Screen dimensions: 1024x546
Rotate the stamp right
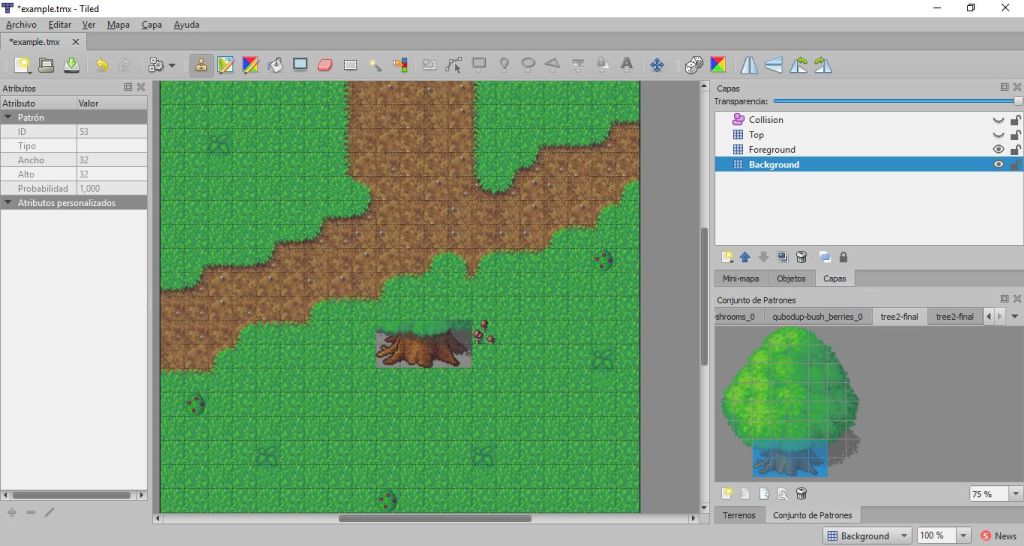click(823, 65)
